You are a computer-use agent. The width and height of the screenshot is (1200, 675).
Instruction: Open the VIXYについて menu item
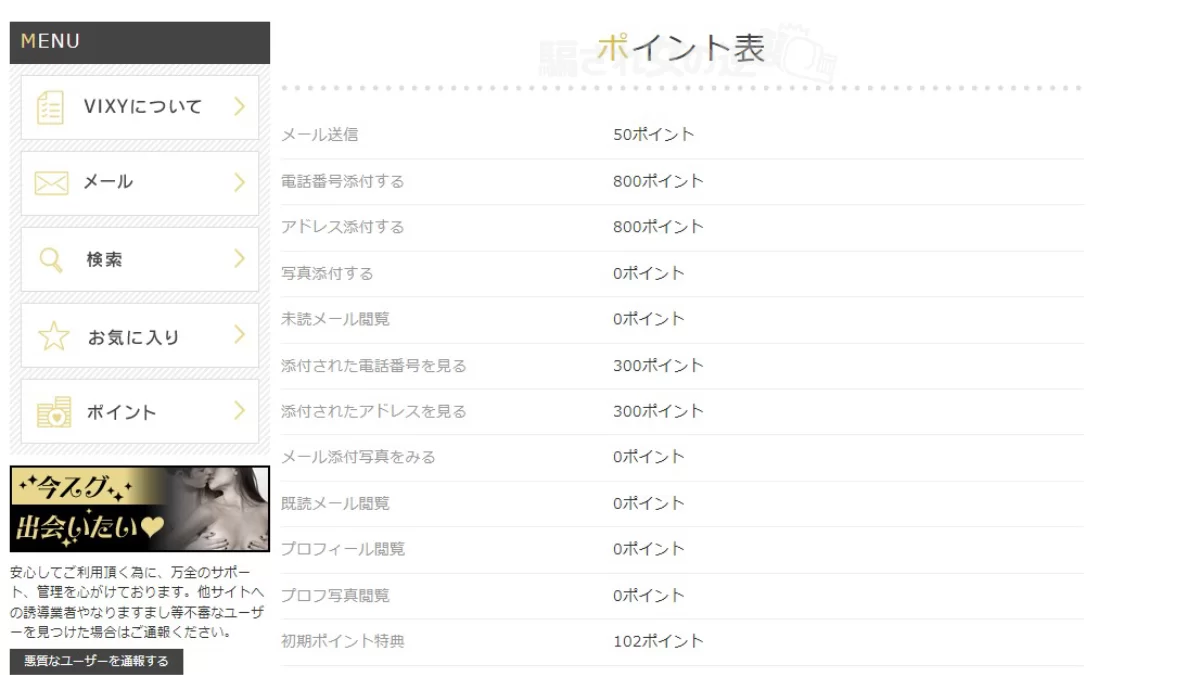[x=140, y=106]
